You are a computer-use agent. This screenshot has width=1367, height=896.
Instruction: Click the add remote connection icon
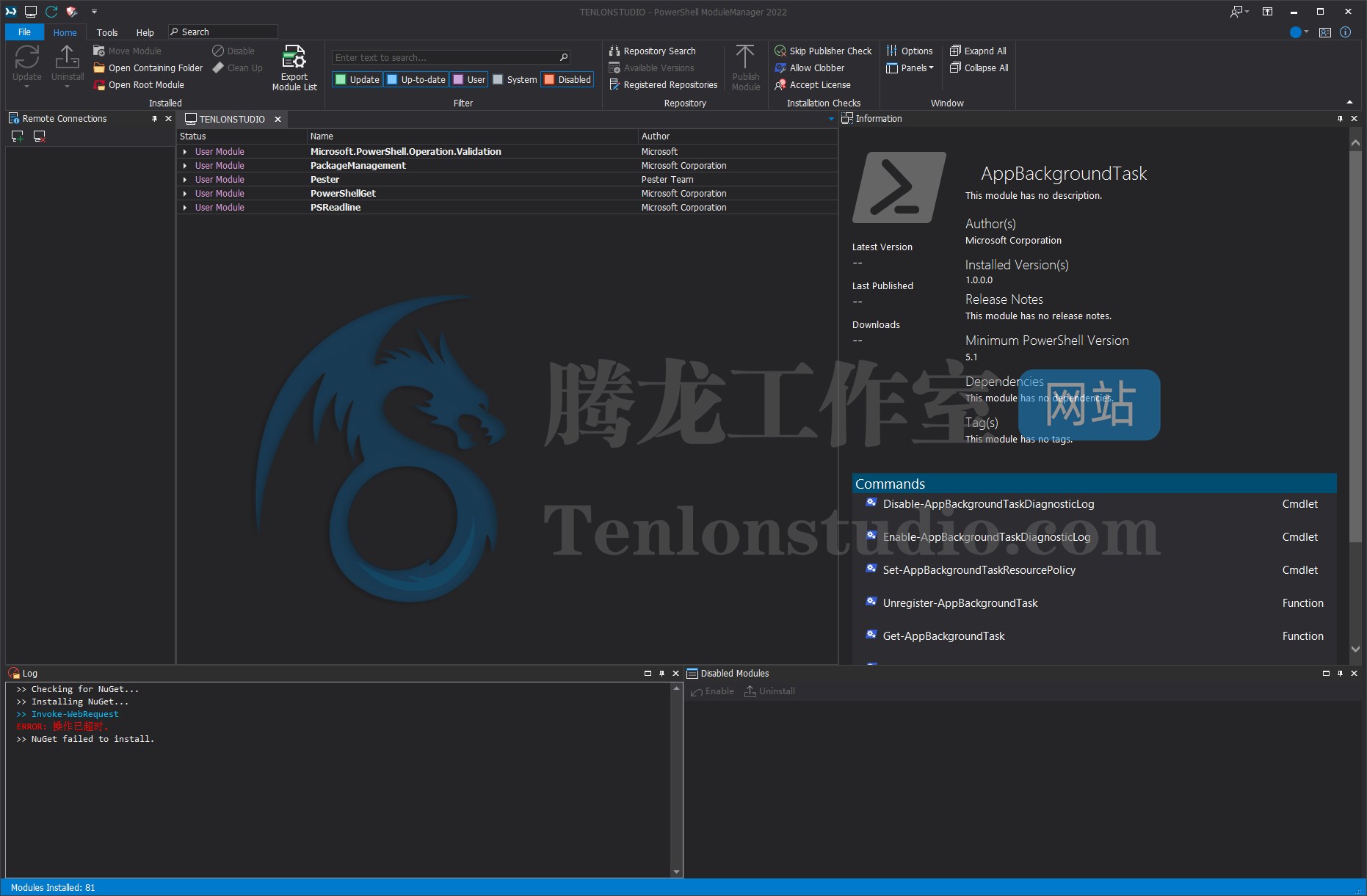tap(18, 136)
